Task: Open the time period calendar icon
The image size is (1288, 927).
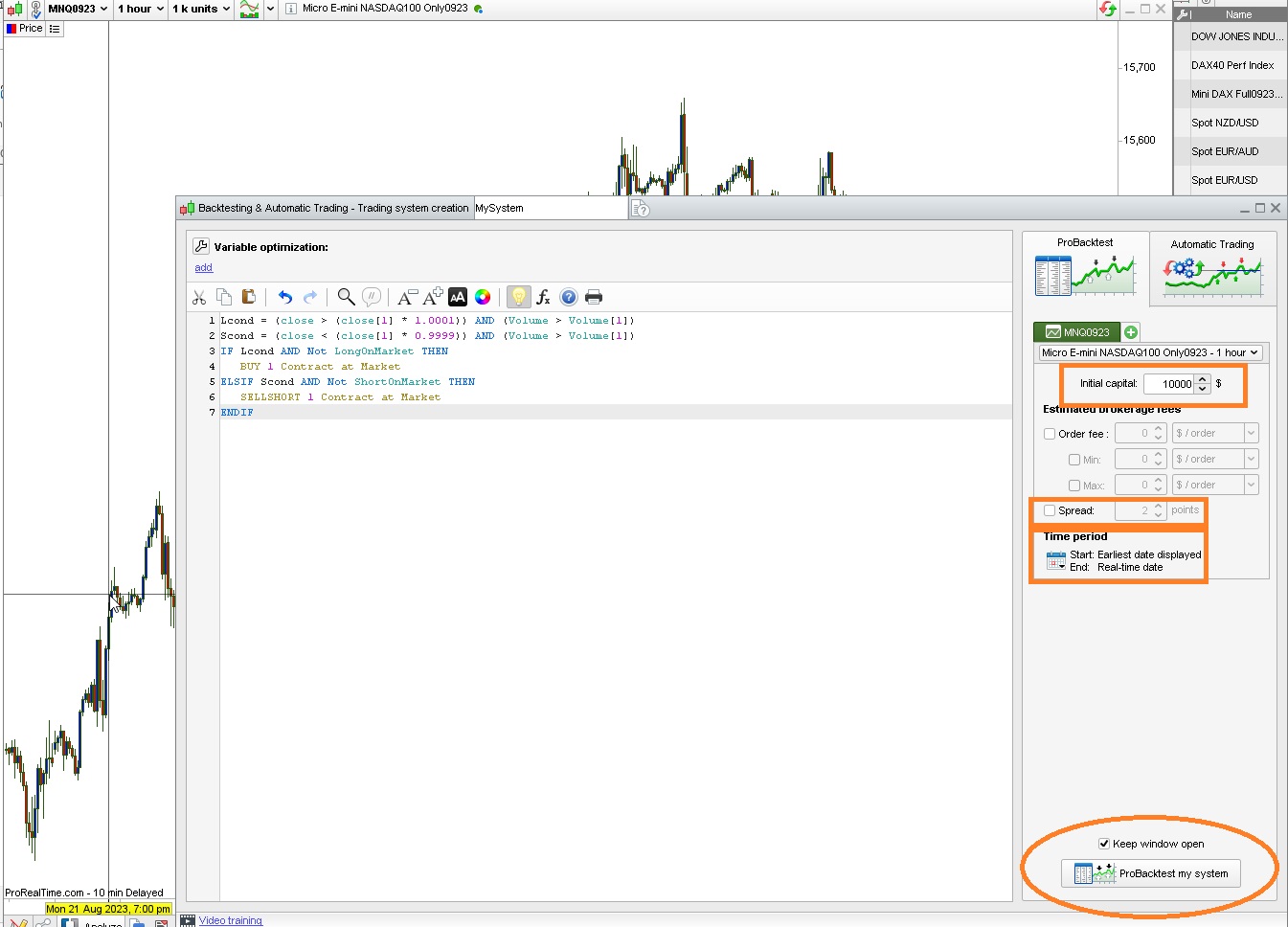Action: (x=1056, y=561)
